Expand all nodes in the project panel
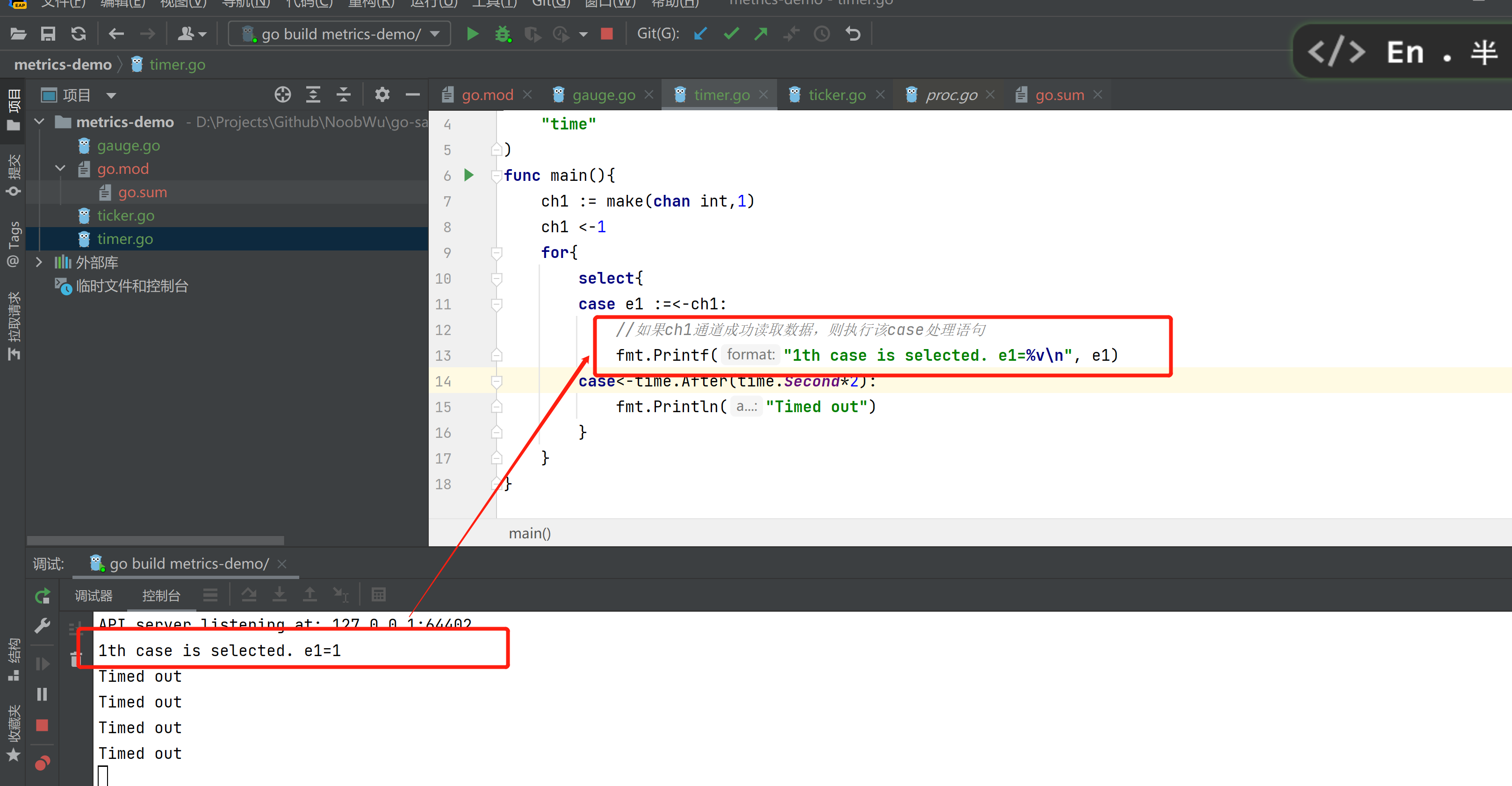The image size is (1512, 786). (x=313, y=94)
